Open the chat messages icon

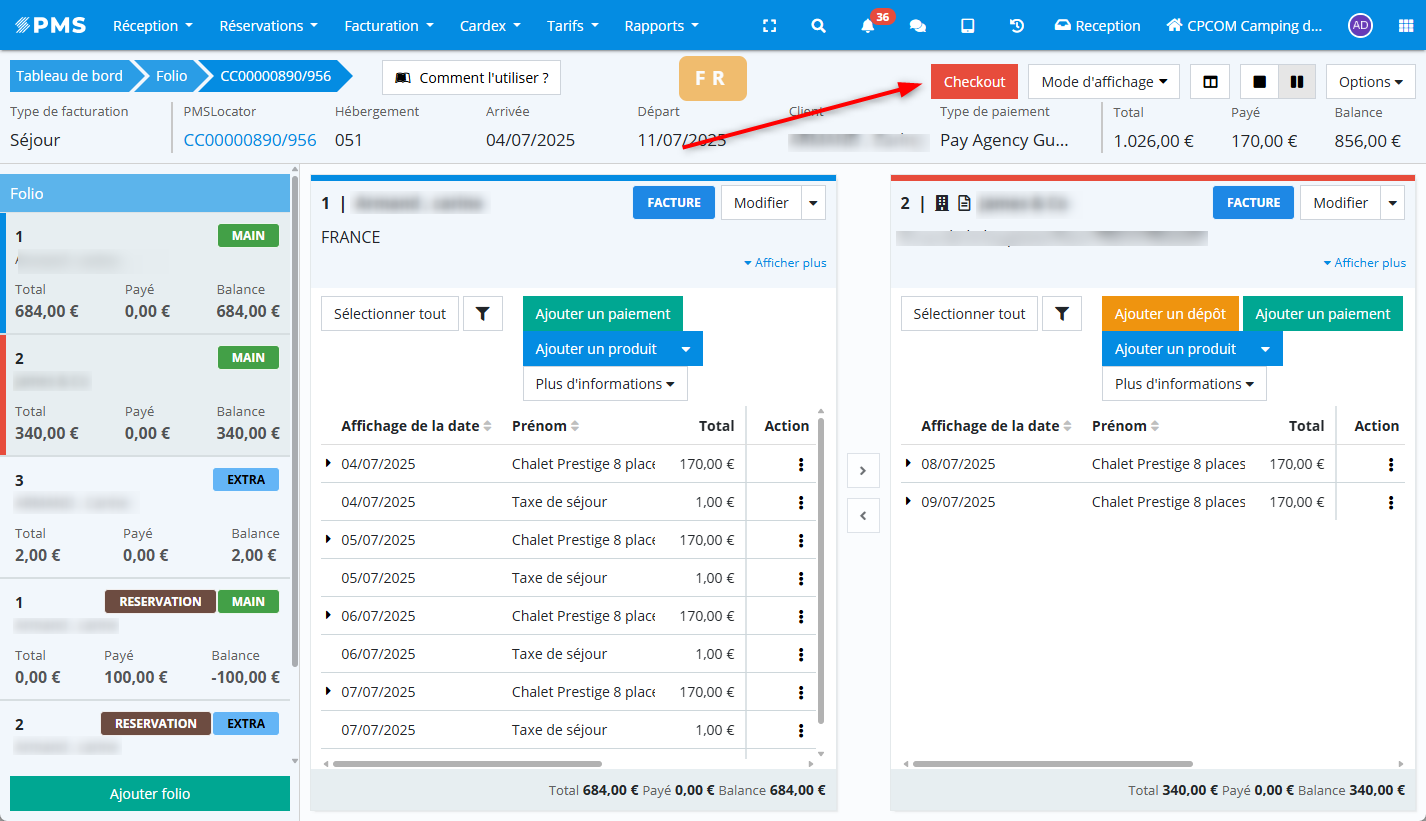[917, 26]
